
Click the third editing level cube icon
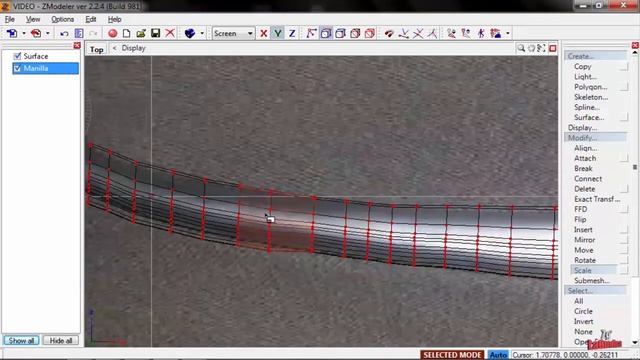pyautogui.click(x=340, y=33)
